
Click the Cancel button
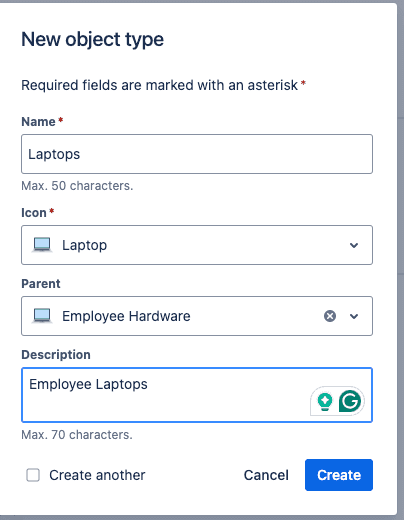click(266, 475)
